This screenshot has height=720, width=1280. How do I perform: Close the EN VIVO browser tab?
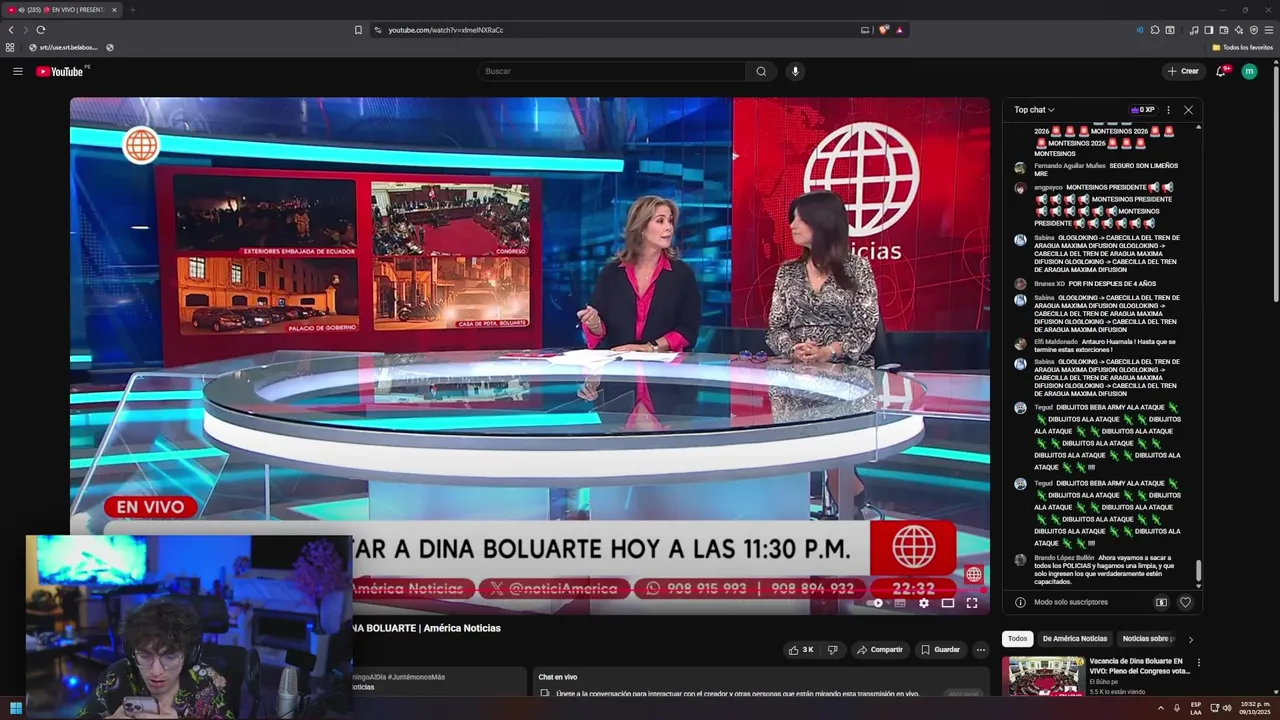pos(114,10)
